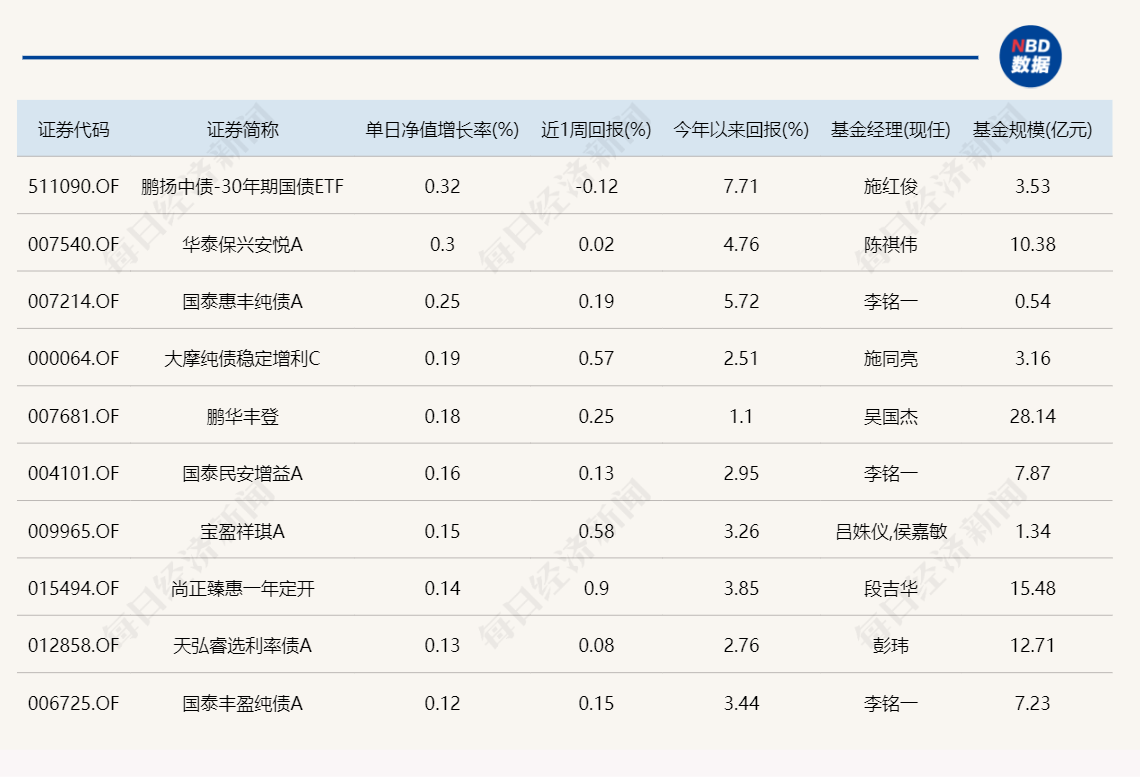Click the 单日净值增长率(%) column header
Screen dimensions: 1140x777
click(442, 129)
